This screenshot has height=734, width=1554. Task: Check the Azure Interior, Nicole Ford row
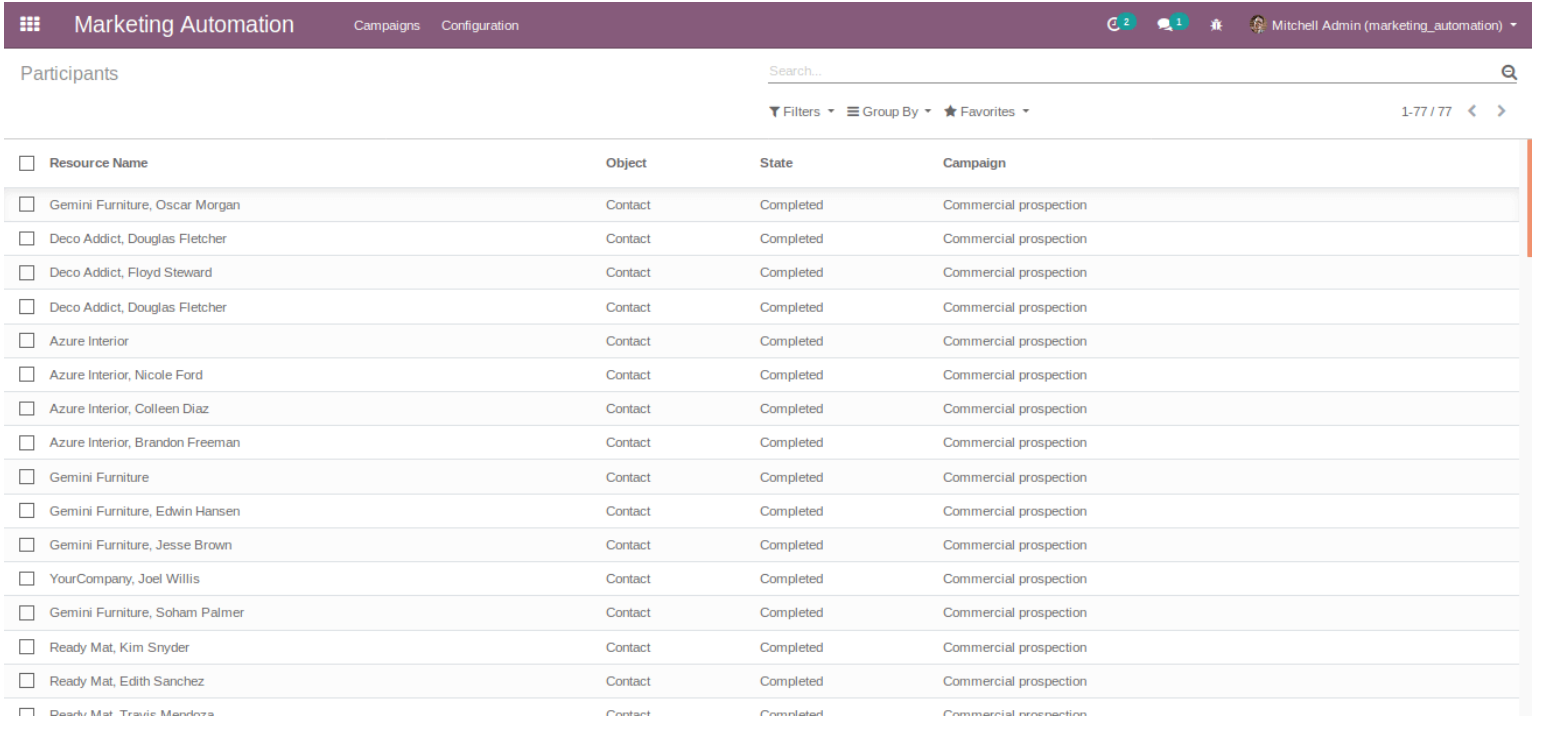click(27, 375)
